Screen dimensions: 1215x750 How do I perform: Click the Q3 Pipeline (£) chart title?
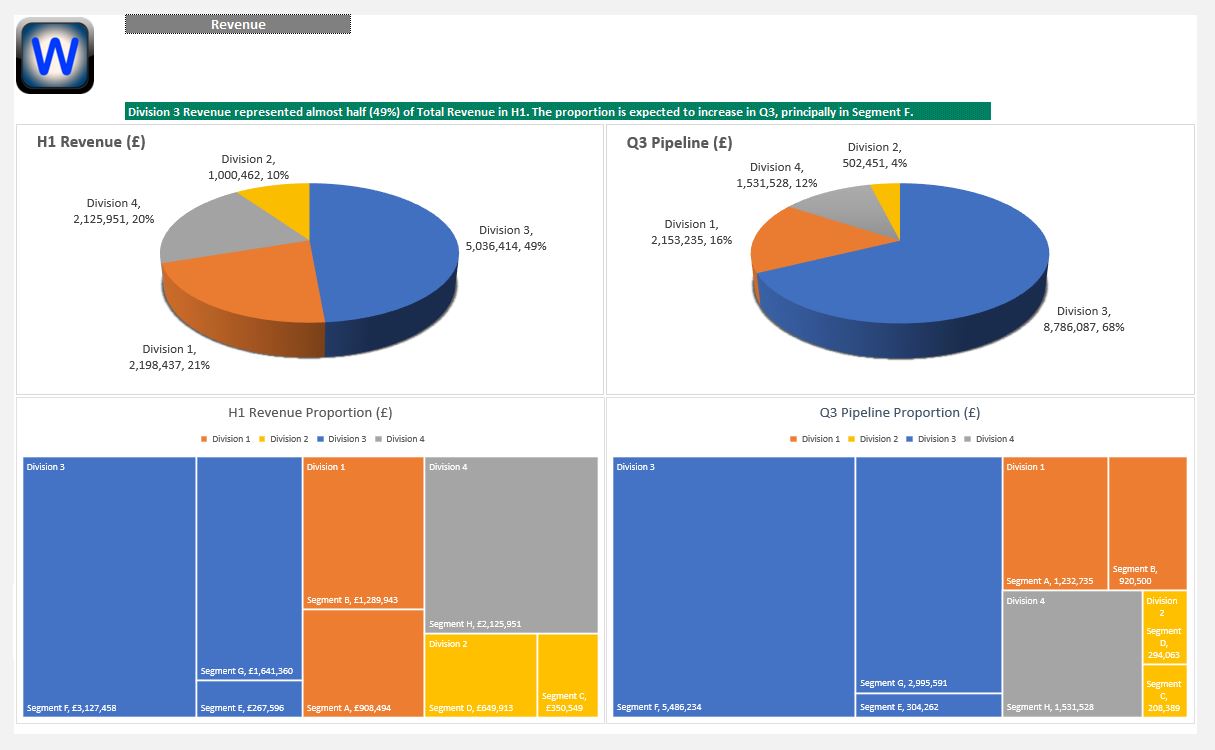click(x=679, y=142)
